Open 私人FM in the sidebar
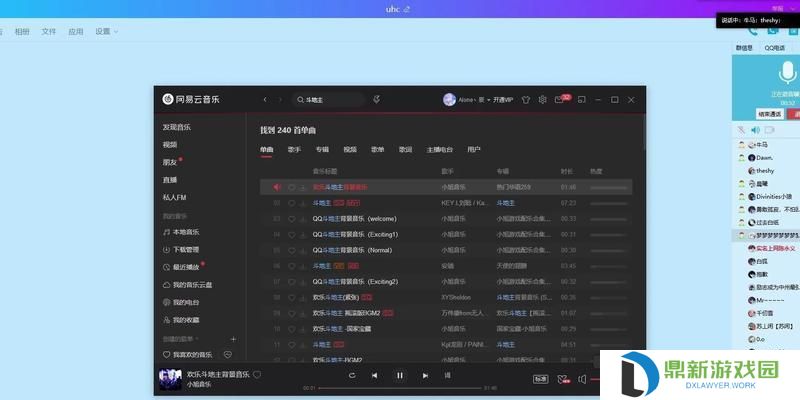This screenshot has width=800, height=400. pyautogui.click(x=174, y=197)
